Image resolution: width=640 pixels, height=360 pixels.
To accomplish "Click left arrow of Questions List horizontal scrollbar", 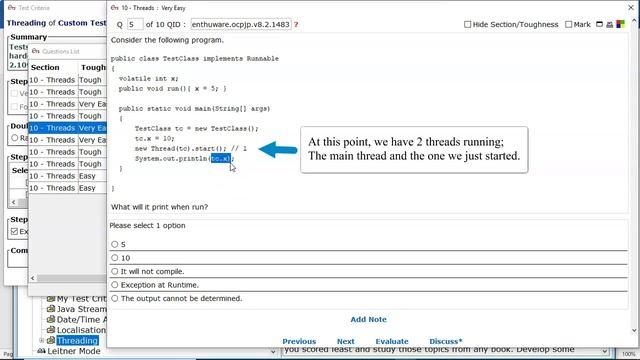I will [33, 278].
